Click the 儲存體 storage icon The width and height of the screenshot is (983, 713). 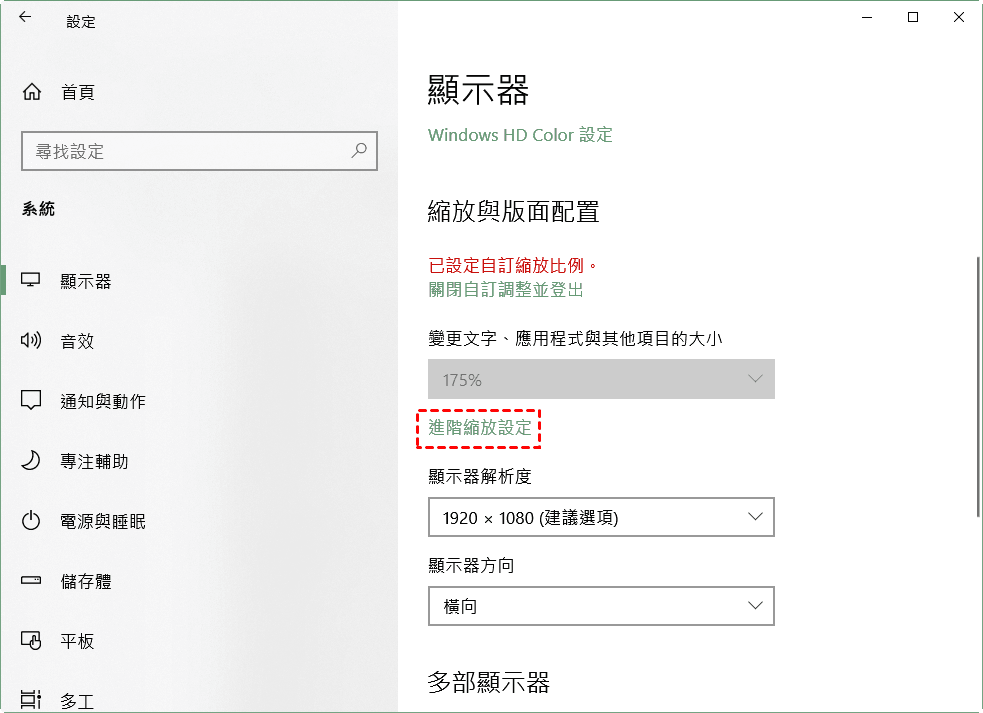[31, 581]
